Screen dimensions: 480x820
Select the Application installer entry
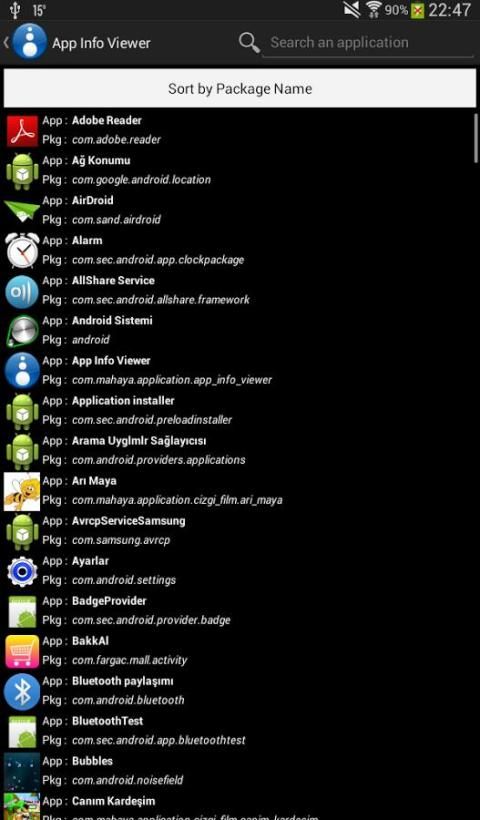pos(238,411)
